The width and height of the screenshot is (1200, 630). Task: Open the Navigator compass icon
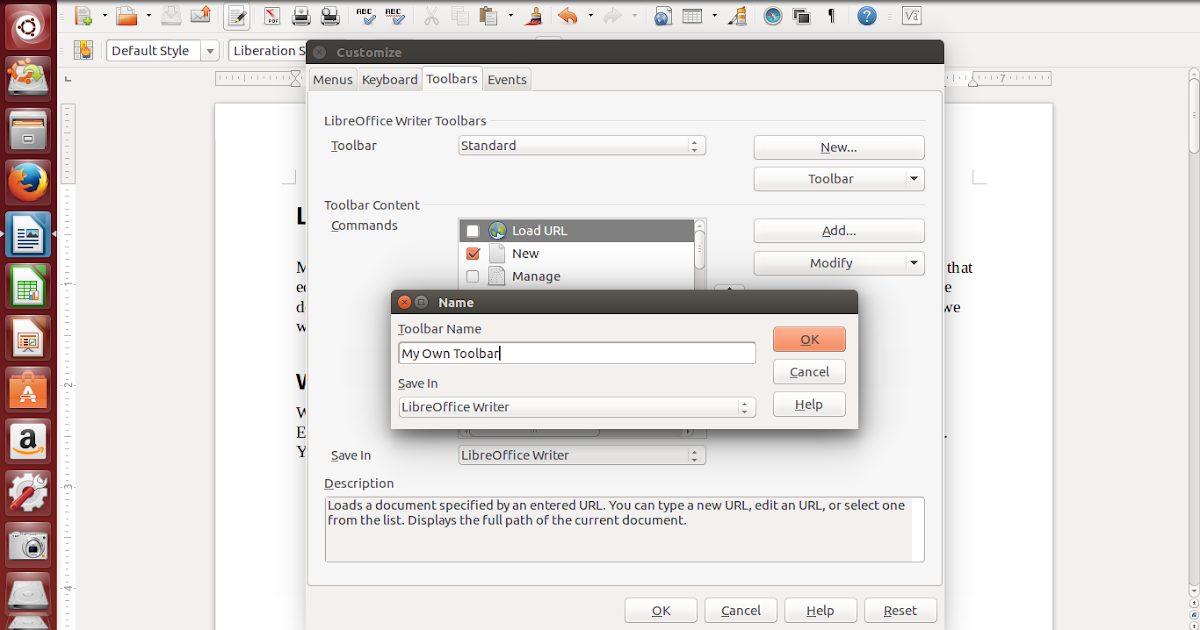tap(772, 15)
